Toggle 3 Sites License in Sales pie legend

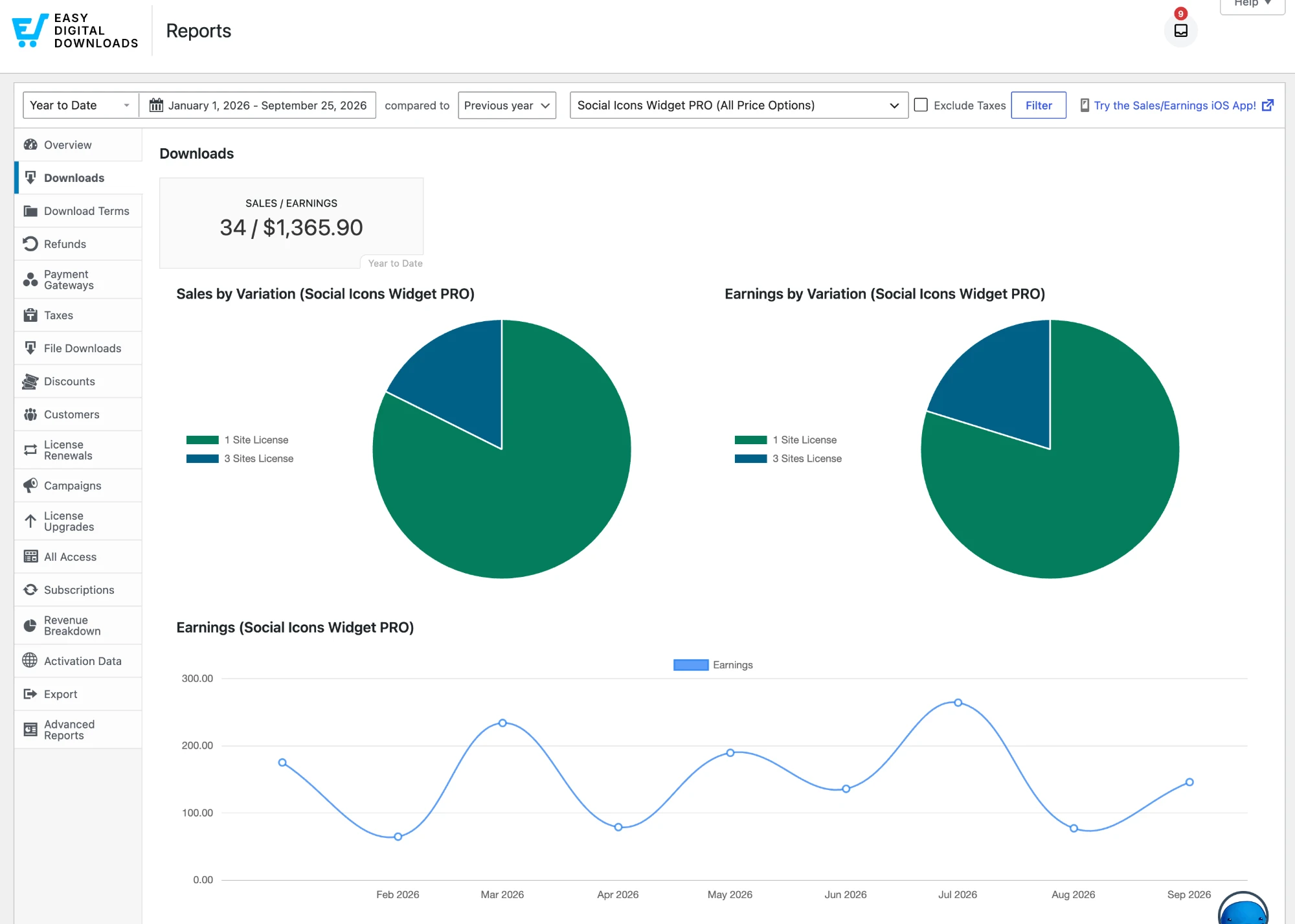point(240,458)
